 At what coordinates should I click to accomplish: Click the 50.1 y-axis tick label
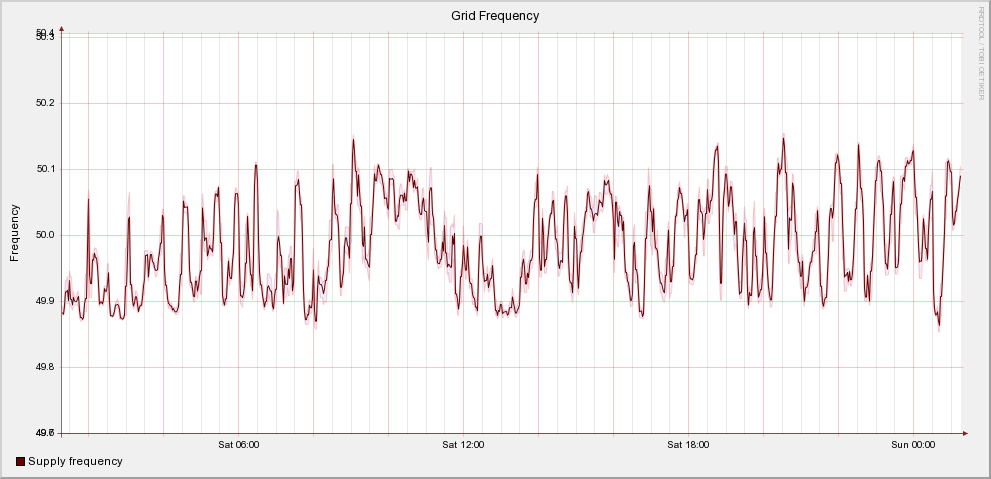45,169
